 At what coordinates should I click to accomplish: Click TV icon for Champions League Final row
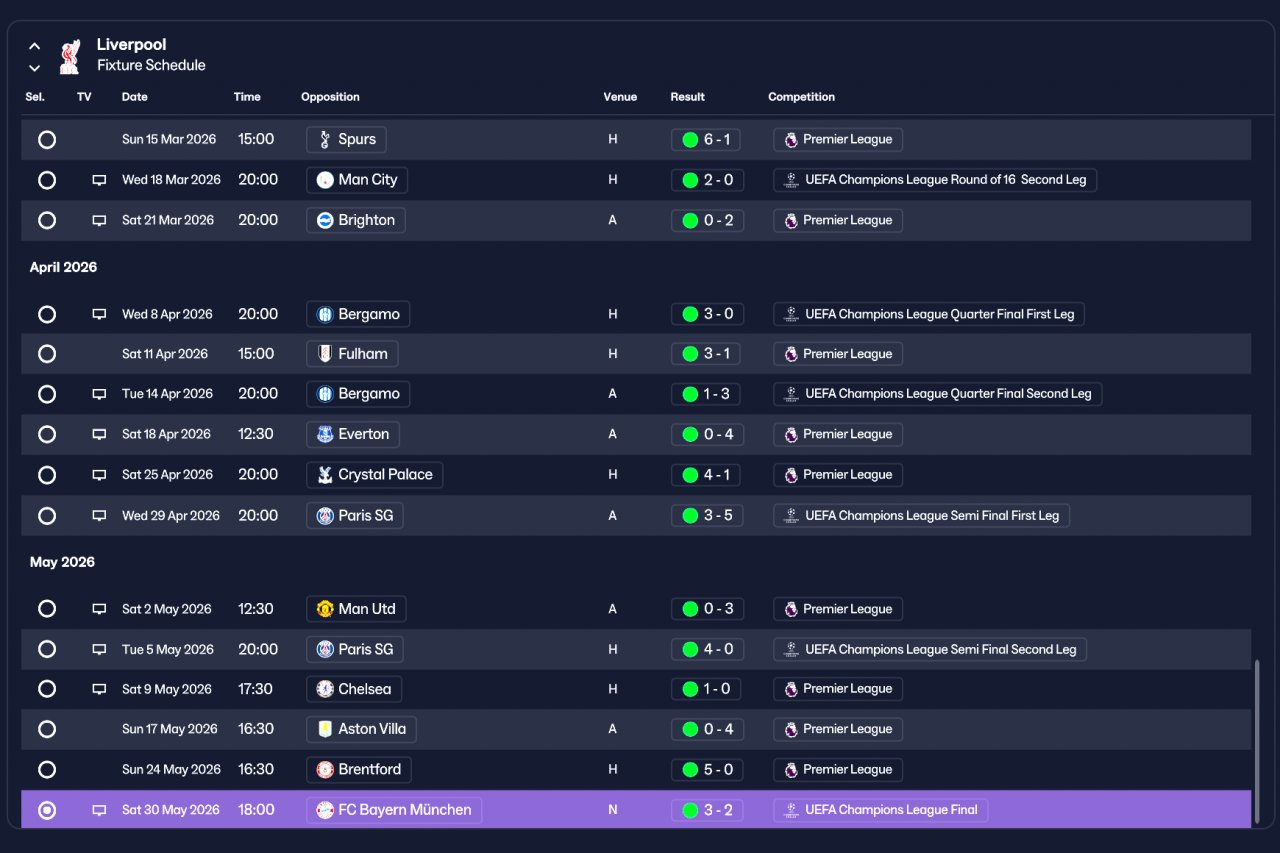tap(99, 810)
